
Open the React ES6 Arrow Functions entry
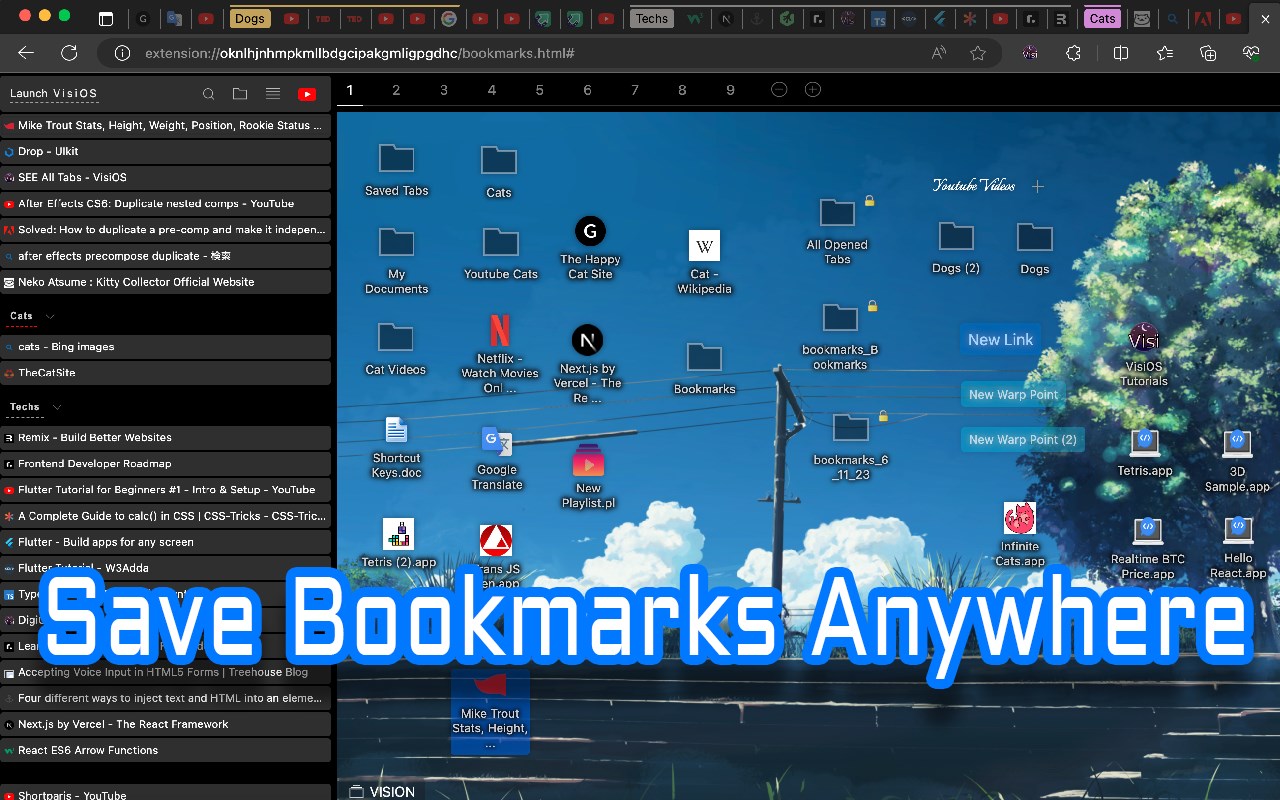click(x=165, y=750)
